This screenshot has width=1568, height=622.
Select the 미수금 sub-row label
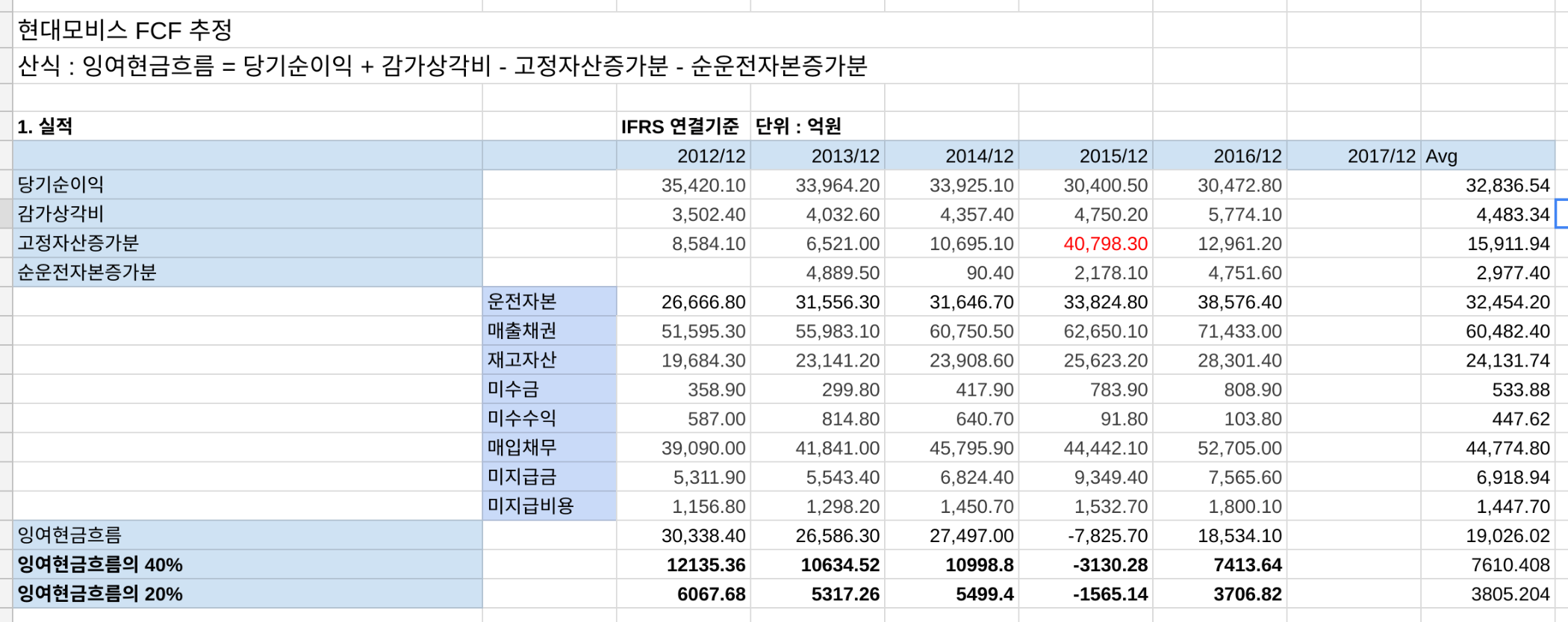[x=550, y=389]
